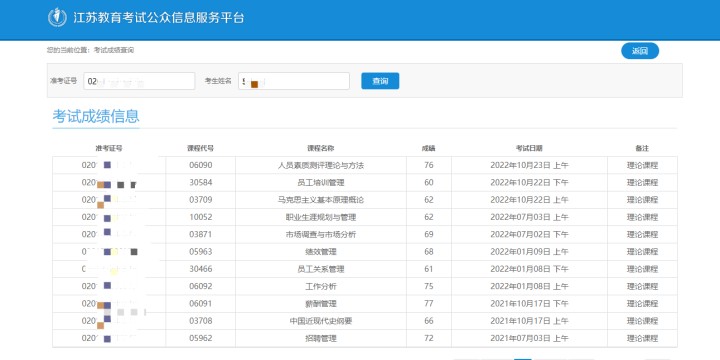
Task: Select course code 03708
Action: tap(201, 321)
